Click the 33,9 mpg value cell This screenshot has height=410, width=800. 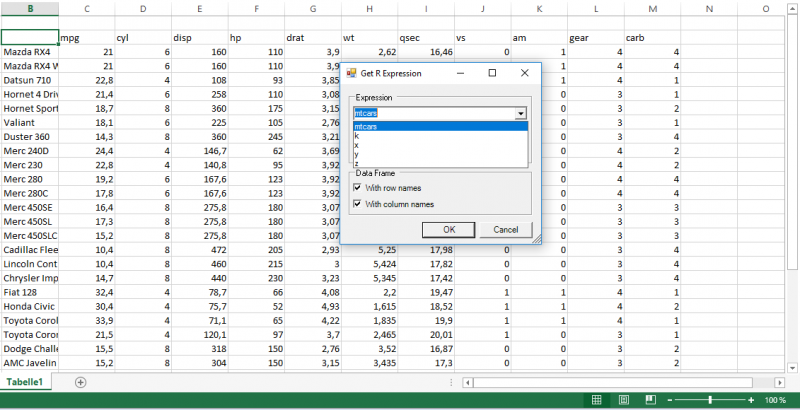tap(87, 321)
